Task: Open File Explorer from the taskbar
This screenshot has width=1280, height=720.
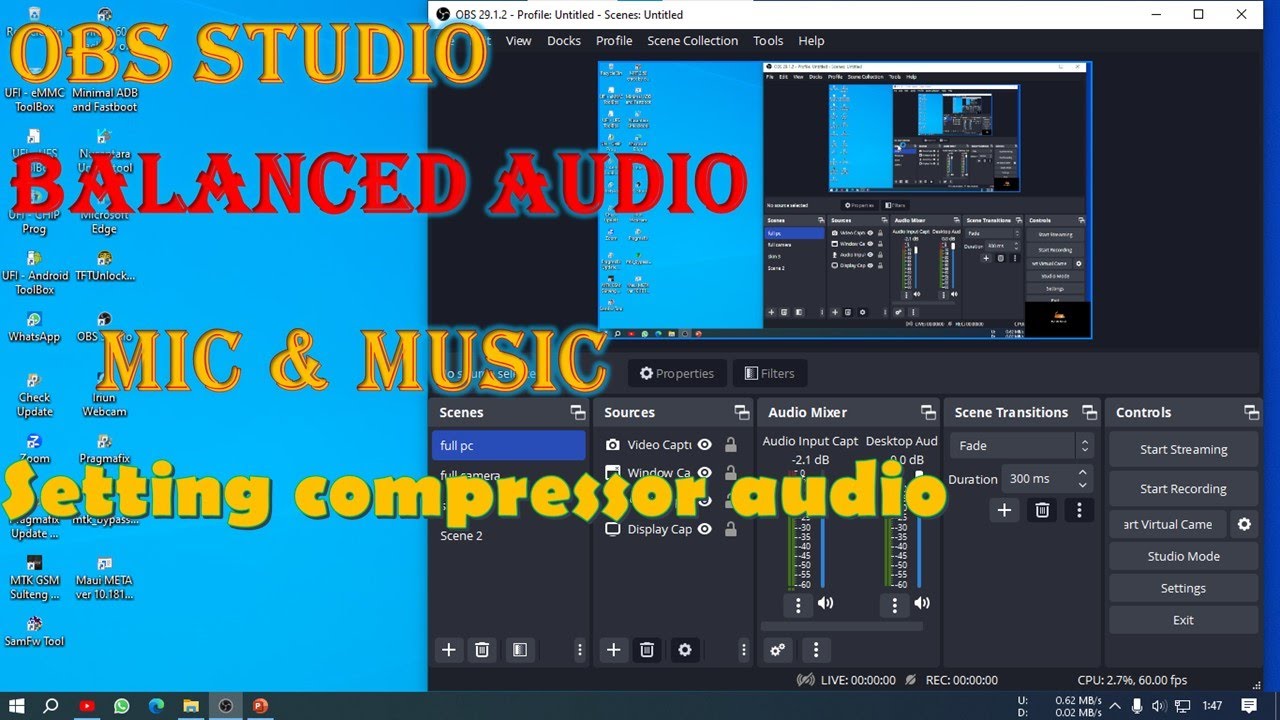Action: pos(191,706)
